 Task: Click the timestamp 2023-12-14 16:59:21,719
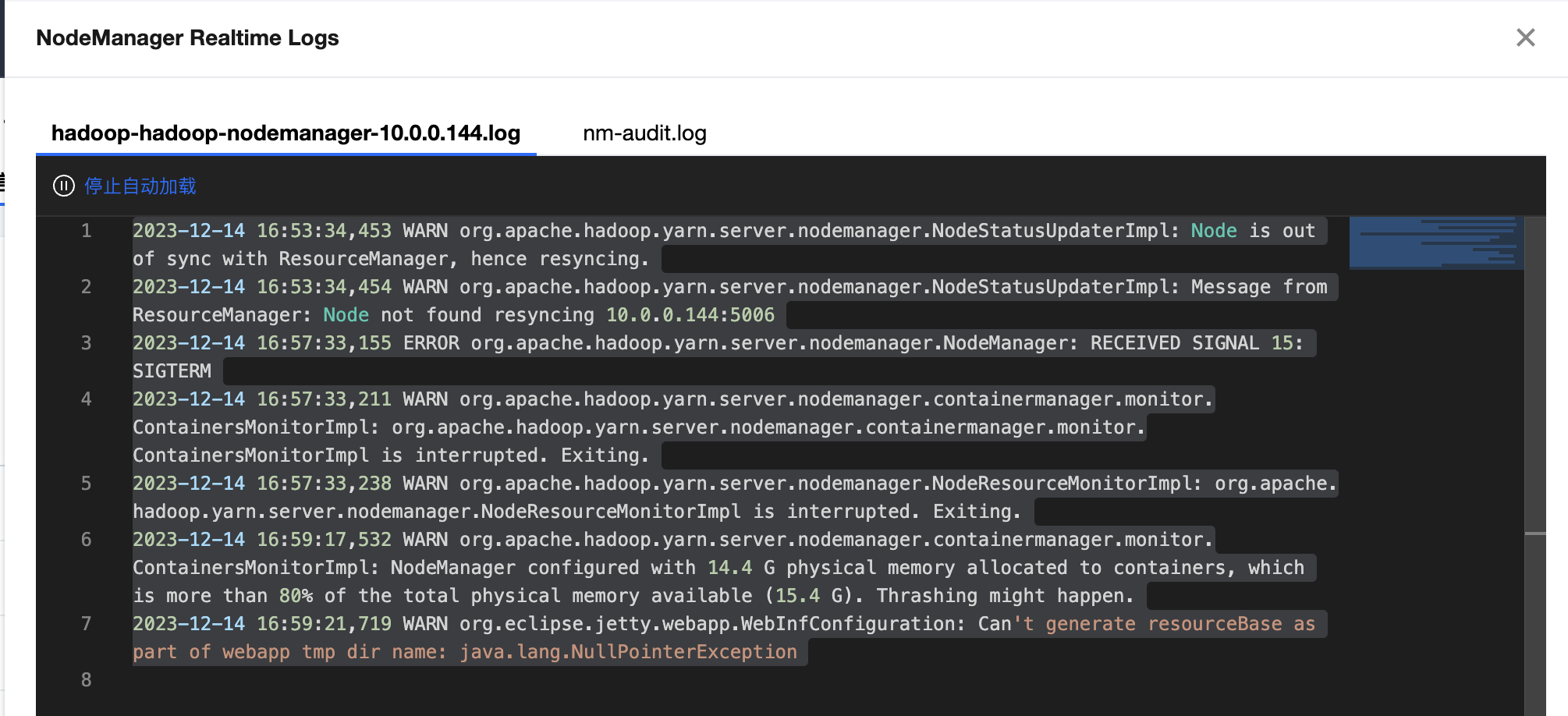(262, 624)
